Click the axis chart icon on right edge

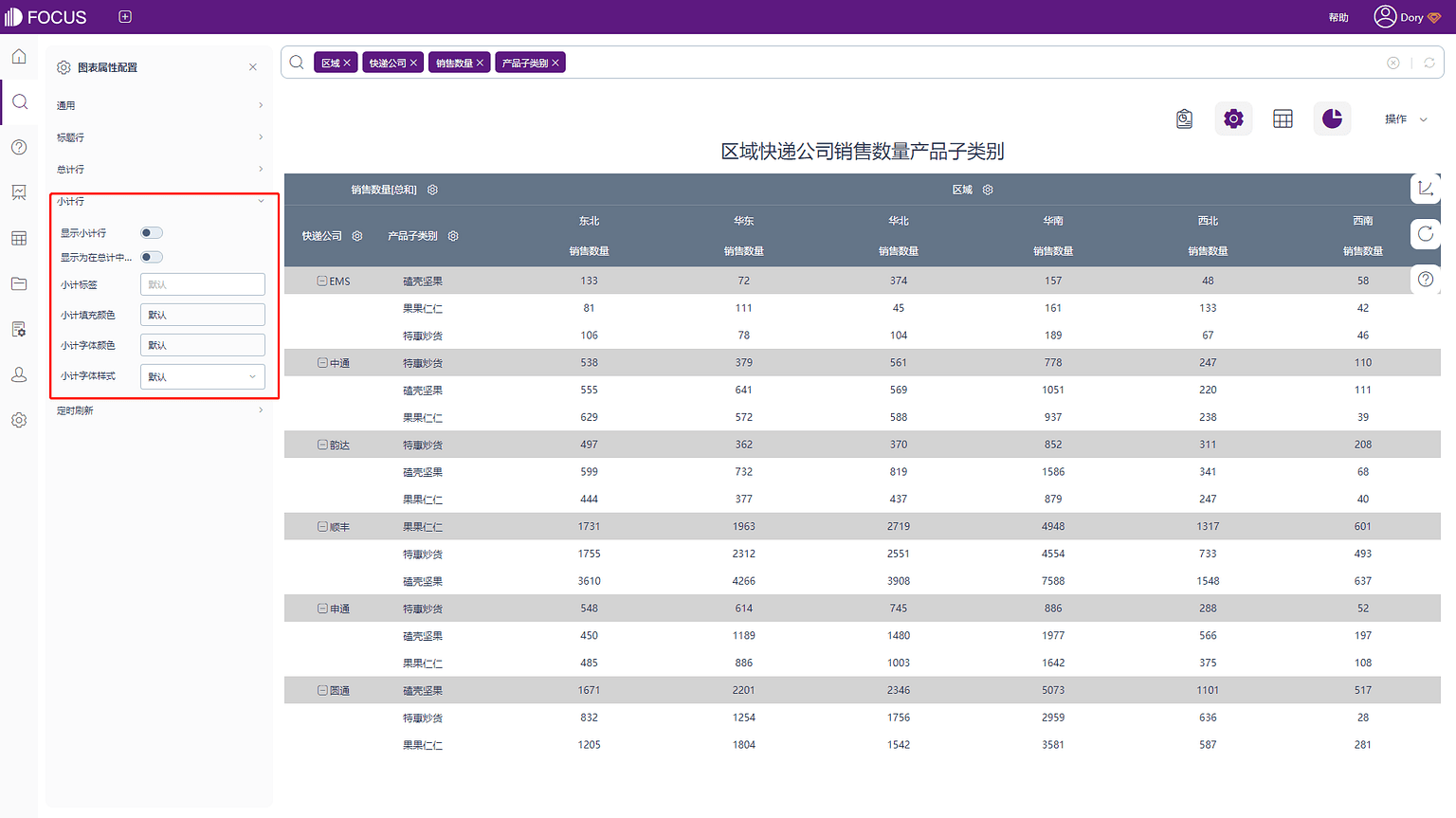1426,189
